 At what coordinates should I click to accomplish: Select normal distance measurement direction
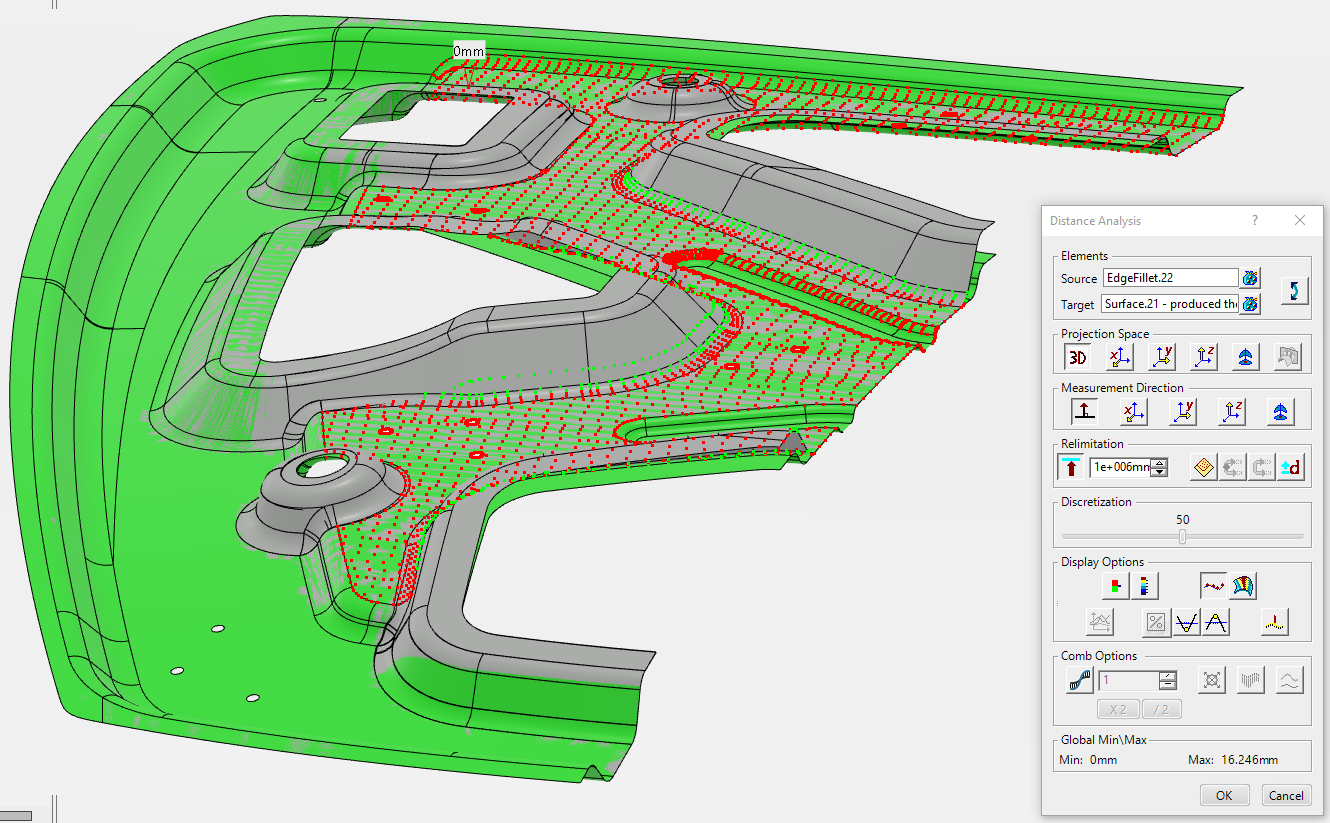[x=1084, y=411]
